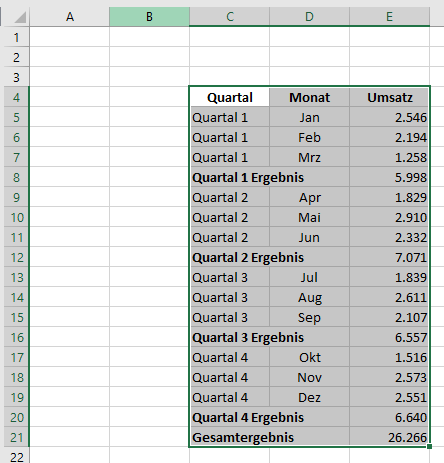Select the value 2.611
This screenshot has height=463, width=444.
click(389, 297)
